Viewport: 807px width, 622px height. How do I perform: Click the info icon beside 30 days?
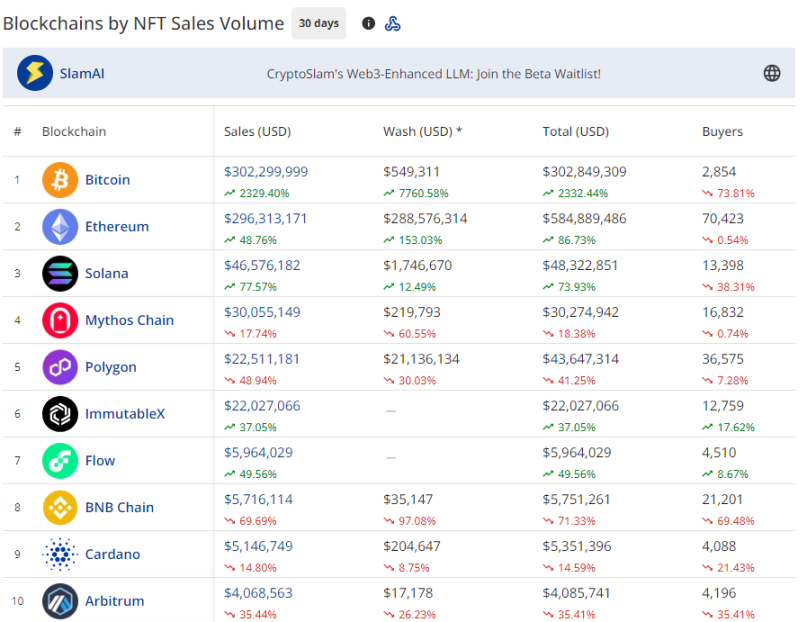click(x=368, y=23)
